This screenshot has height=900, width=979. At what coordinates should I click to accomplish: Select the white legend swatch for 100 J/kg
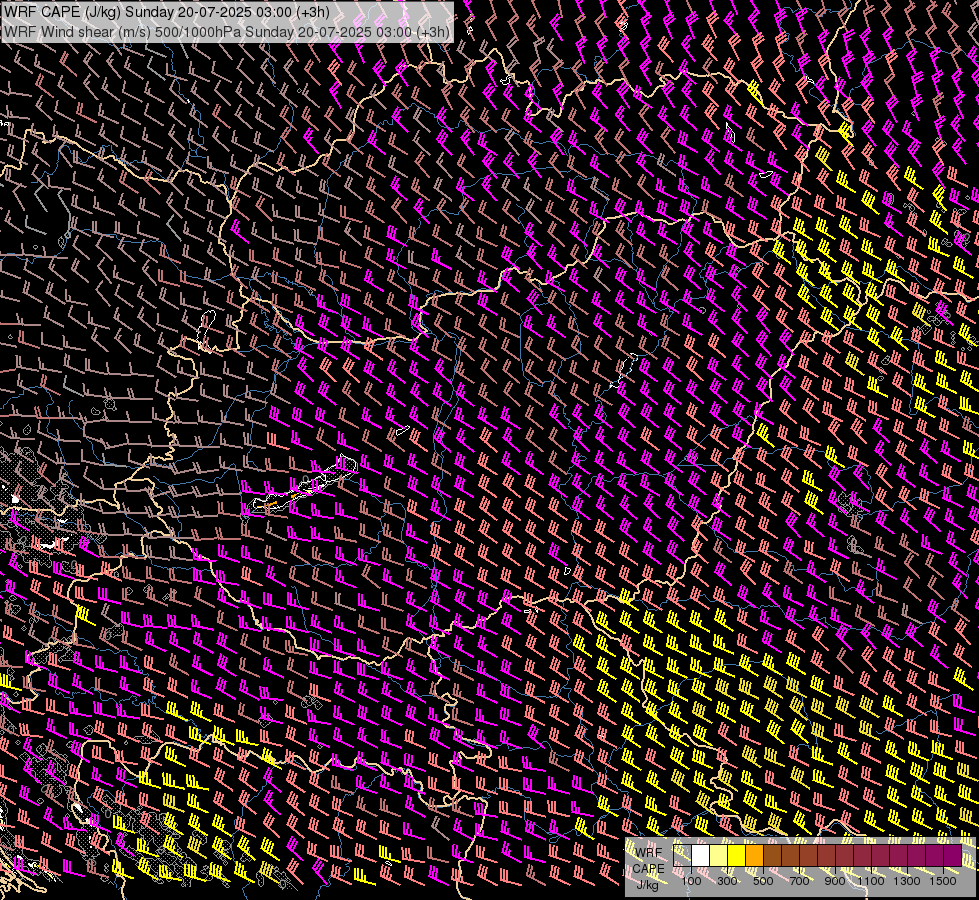point(701,855)
